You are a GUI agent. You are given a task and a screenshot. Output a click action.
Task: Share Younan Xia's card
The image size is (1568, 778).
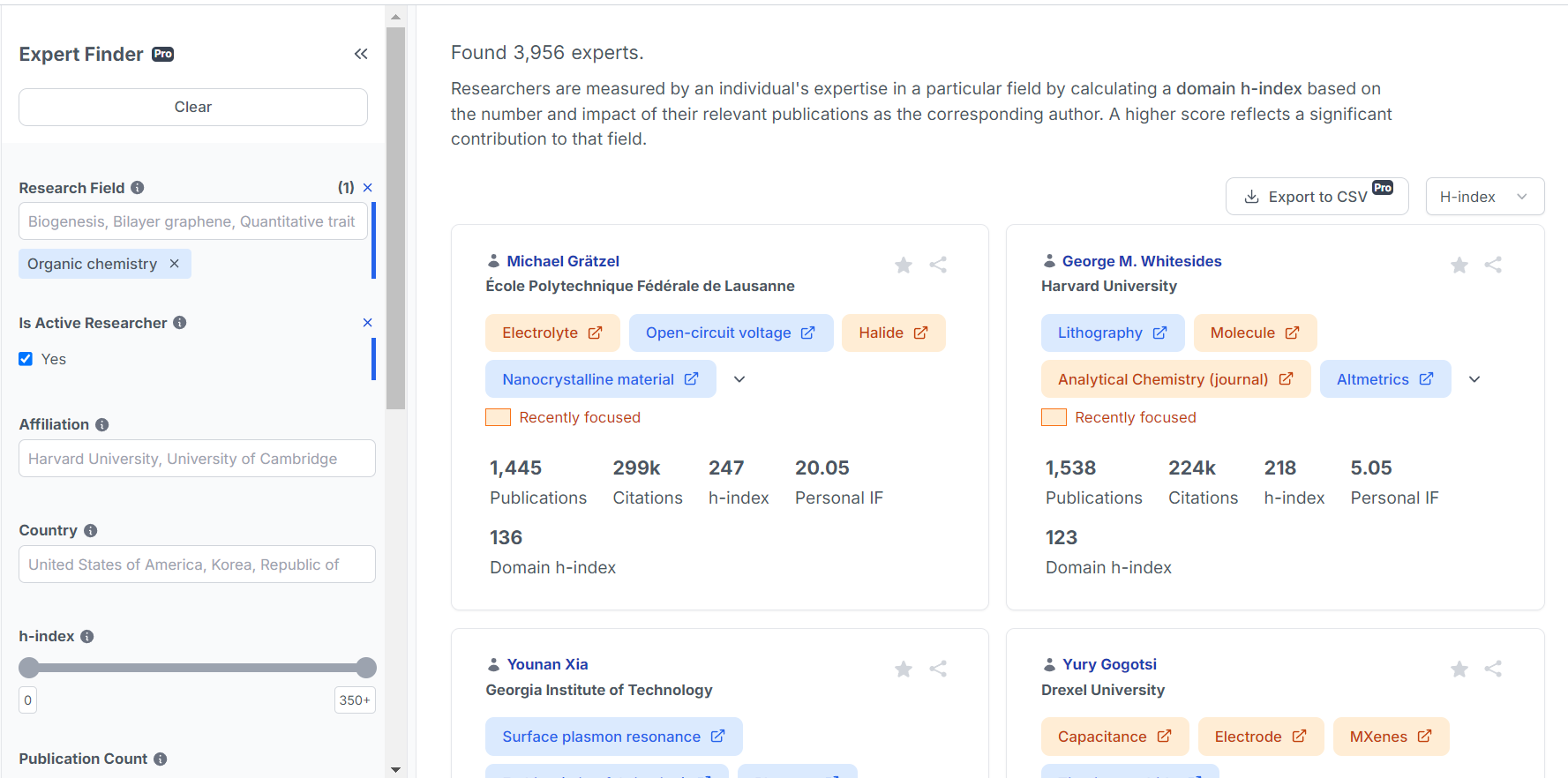pos(938,669)
